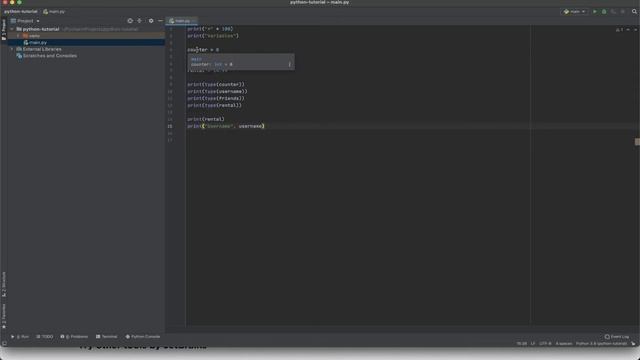Viewport: 640px width, 360px height.
Task: Go to previous highlighted problem arrow
Action: tap(628, 30)
